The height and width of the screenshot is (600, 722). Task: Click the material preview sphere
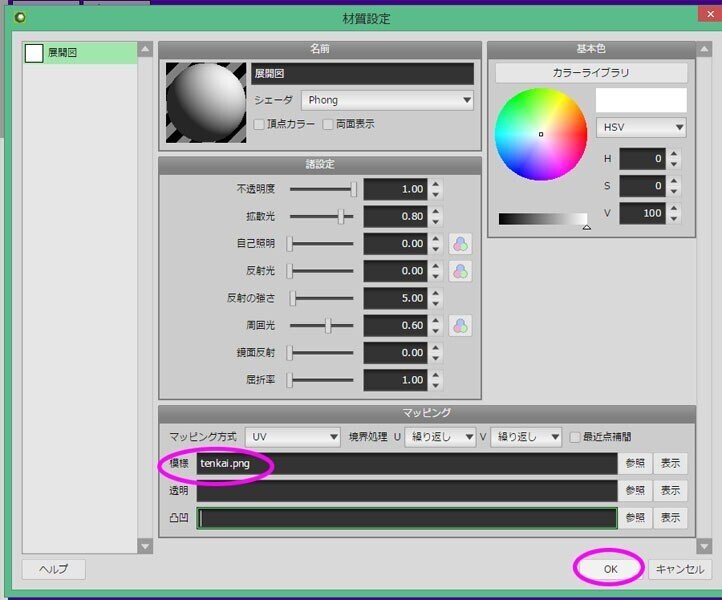[206, 102]
